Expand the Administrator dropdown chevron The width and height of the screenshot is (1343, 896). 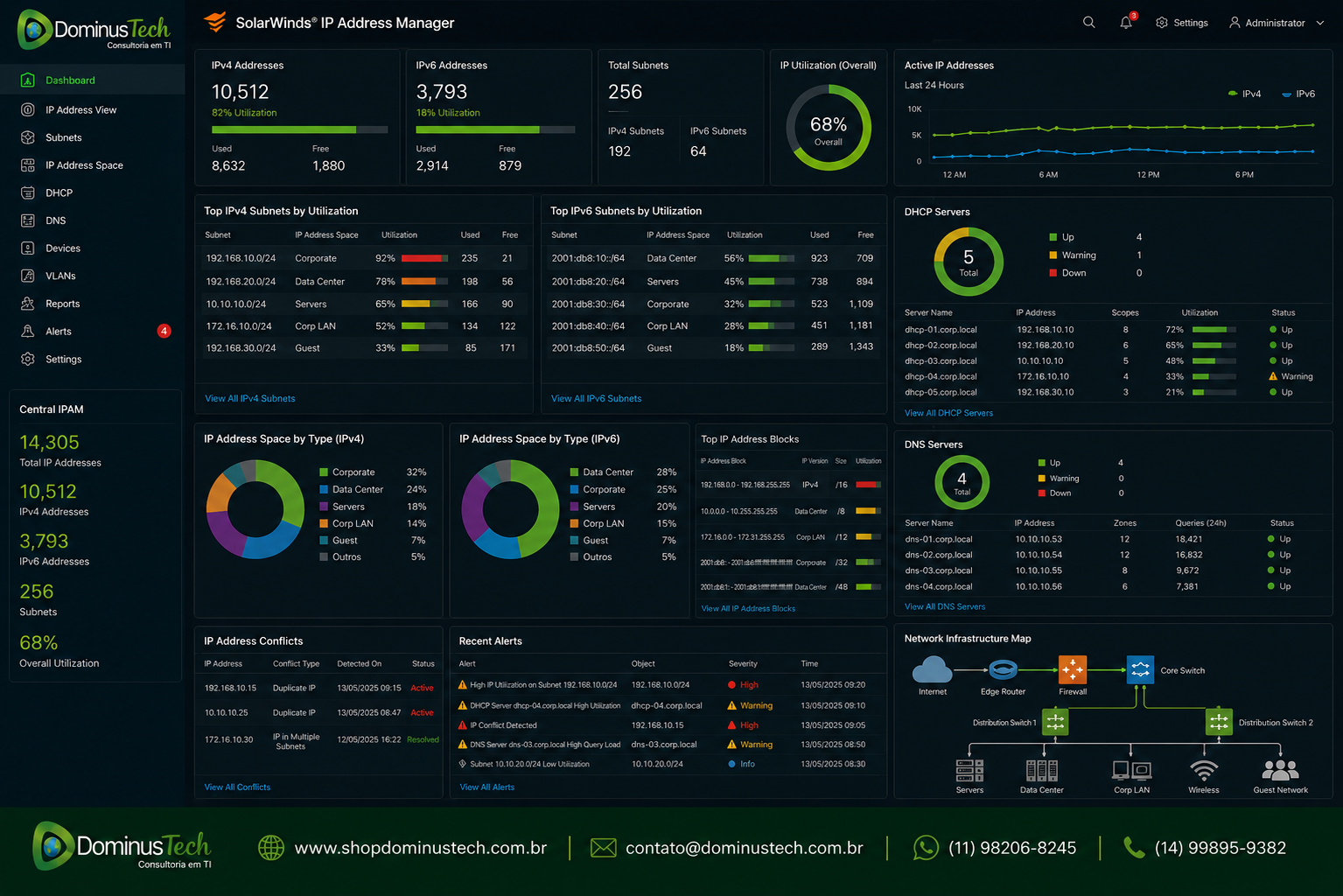click(1320, 23)
